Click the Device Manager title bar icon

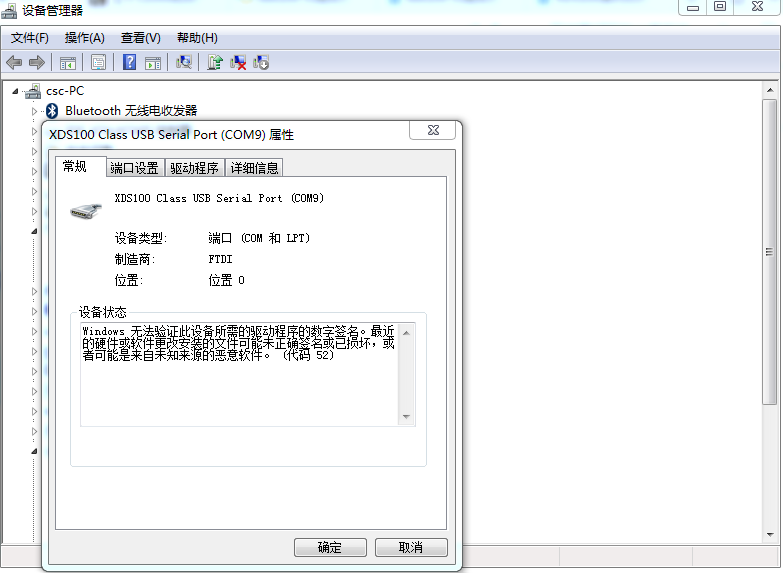pyautogui.click(x=9, y=9)
